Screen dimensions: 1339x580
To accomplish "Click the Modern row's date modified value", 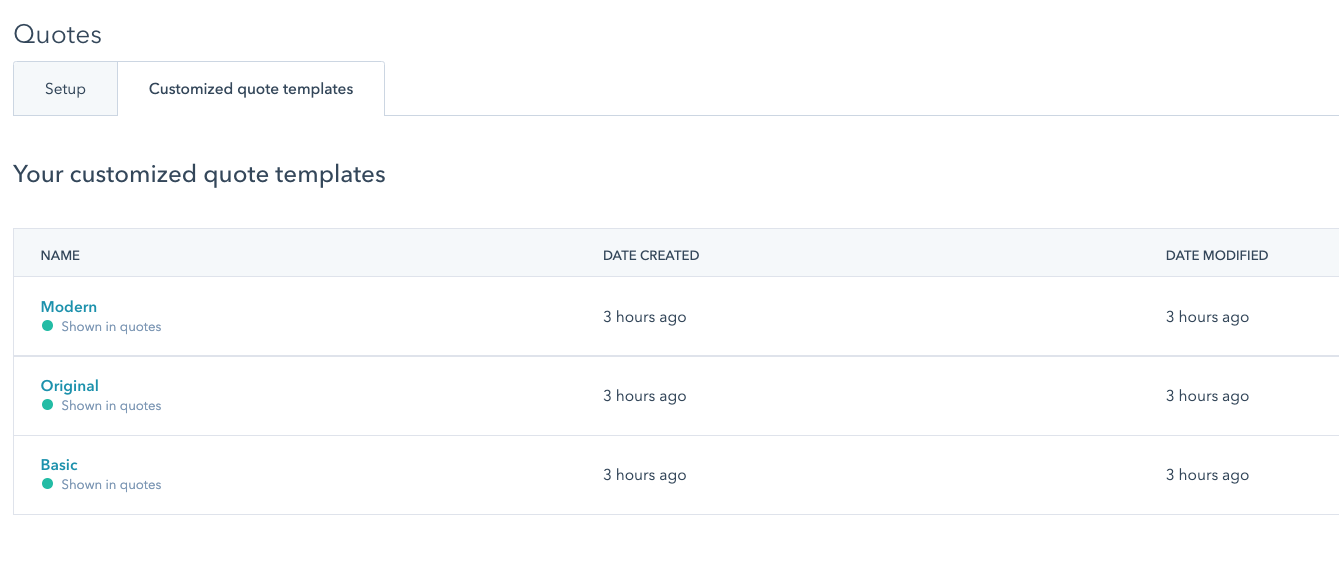I will click(1208, 317).
